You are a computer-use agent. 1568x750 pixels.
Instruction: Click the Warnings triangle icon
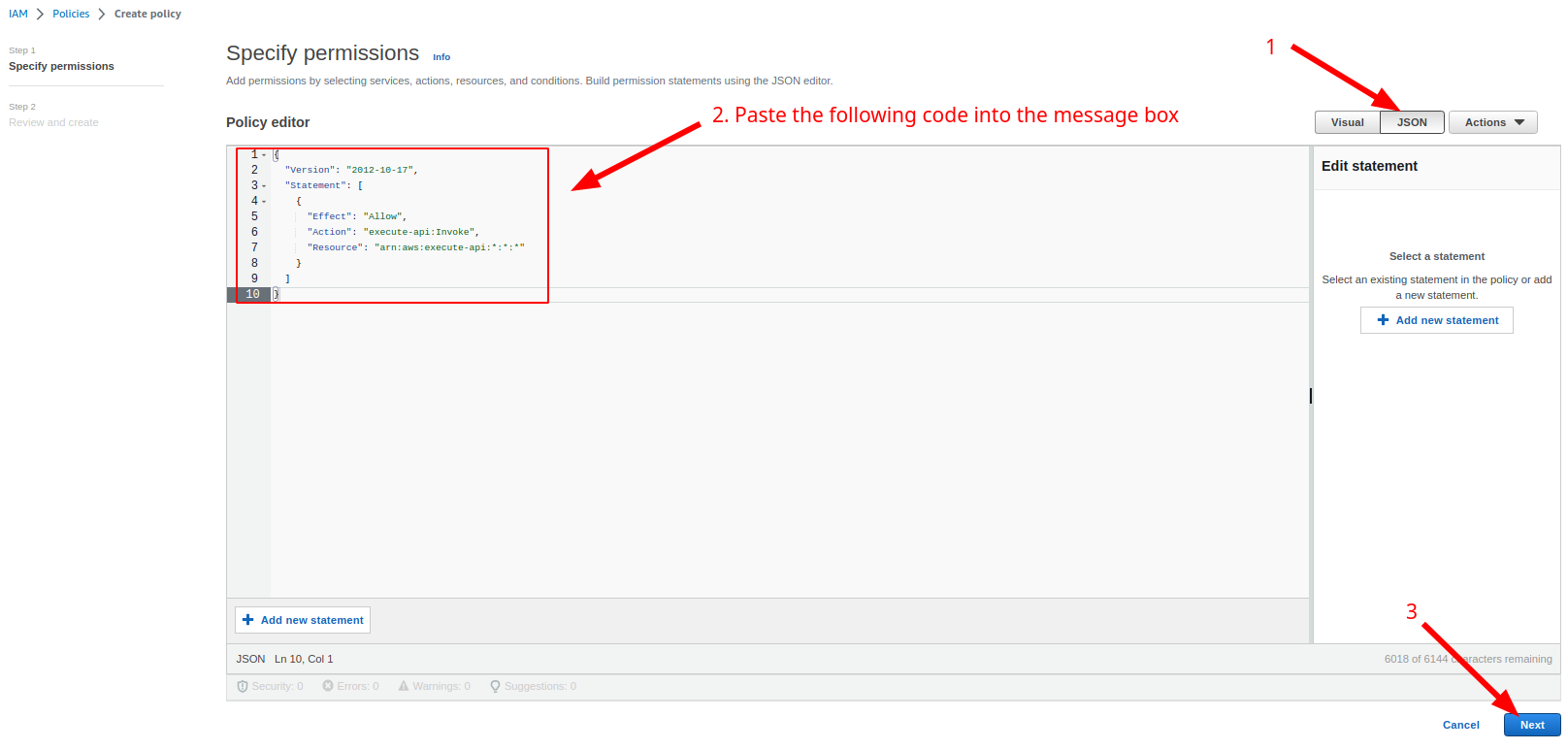click(404, 686)
